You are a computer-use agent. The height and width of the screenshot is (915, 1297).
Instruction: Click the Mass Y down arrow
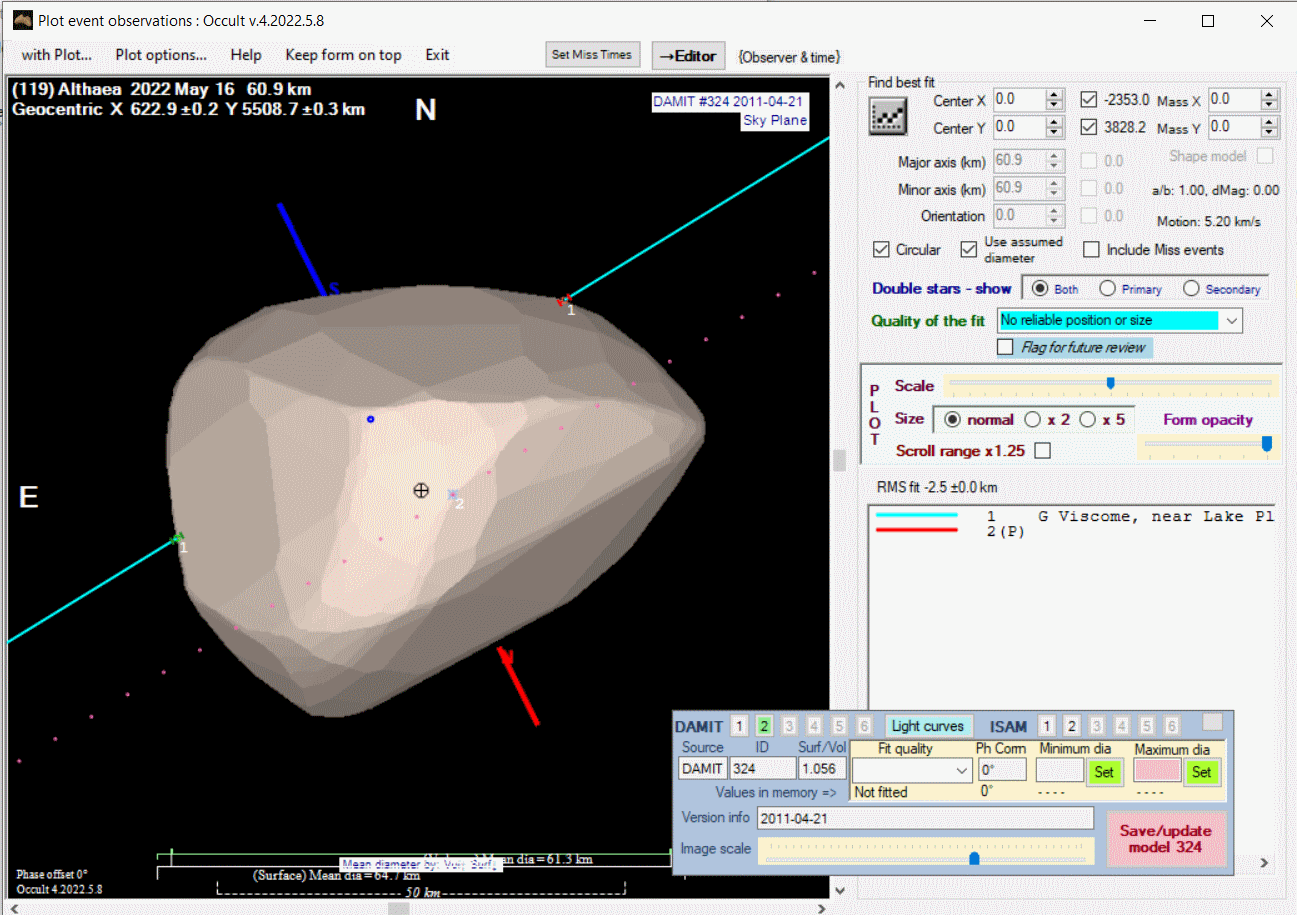pyautogui.click(x=1269, y=133)
